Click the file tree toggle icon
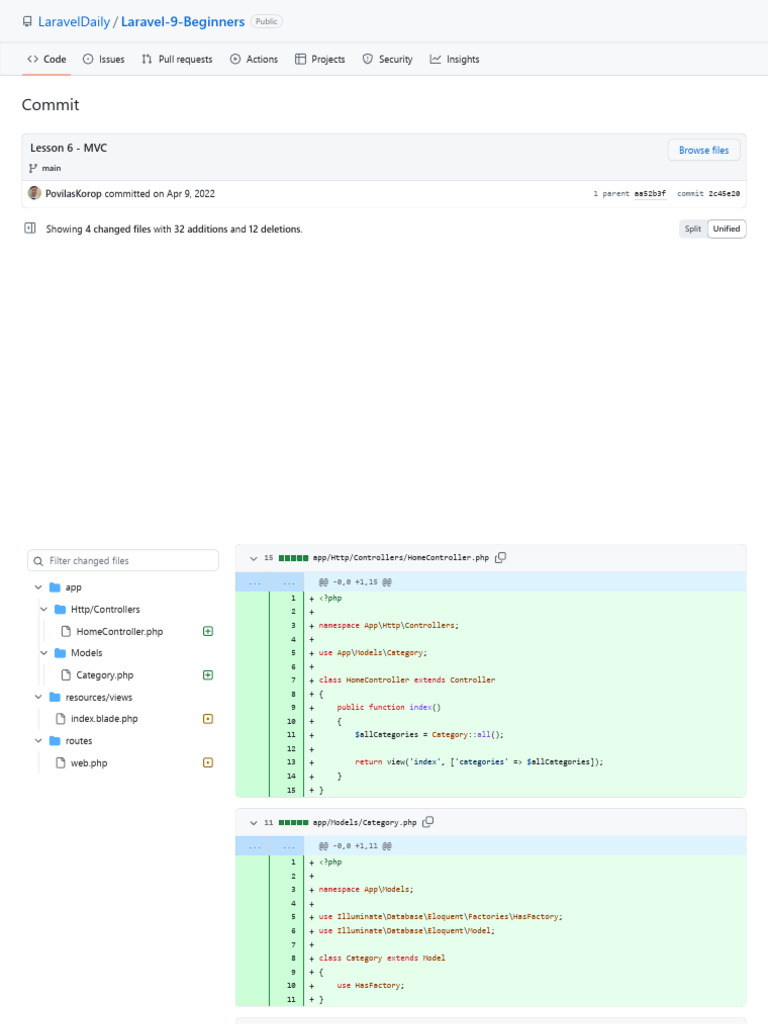This screenshot has height=1024, width=768. (x=30, y=229)
